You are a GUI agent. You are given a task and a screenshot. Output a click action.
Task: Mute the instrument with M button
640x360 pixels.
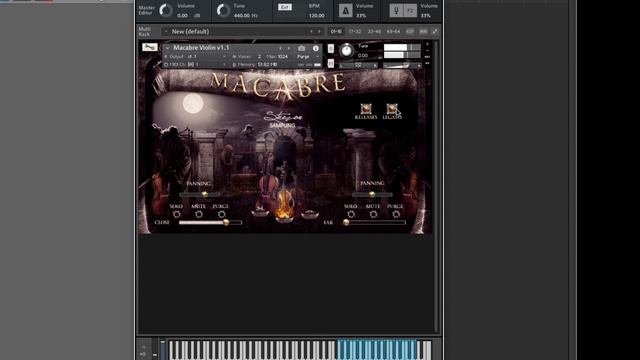click(x=331, y=63)
